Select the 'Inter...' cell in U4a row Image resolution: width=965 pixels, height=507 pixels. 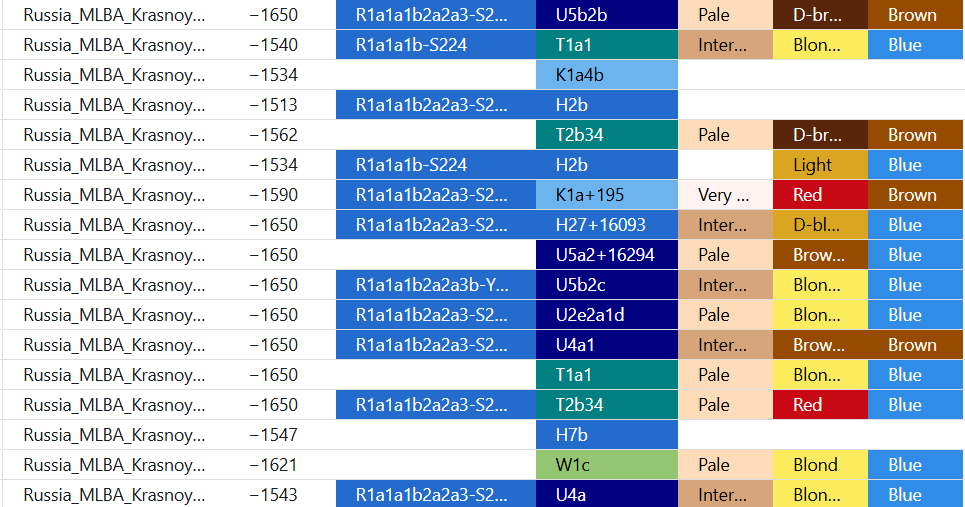coord(725,495)
